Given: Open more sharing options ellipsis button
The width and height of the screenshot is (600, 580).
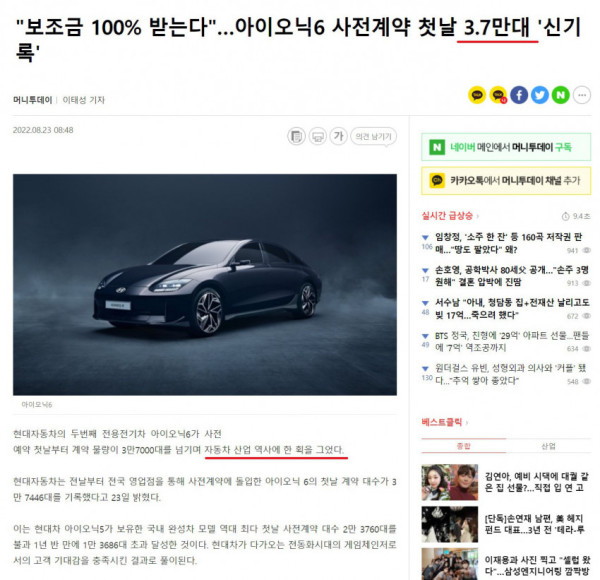Looking at the screenshot, I should tap(582, 95).
